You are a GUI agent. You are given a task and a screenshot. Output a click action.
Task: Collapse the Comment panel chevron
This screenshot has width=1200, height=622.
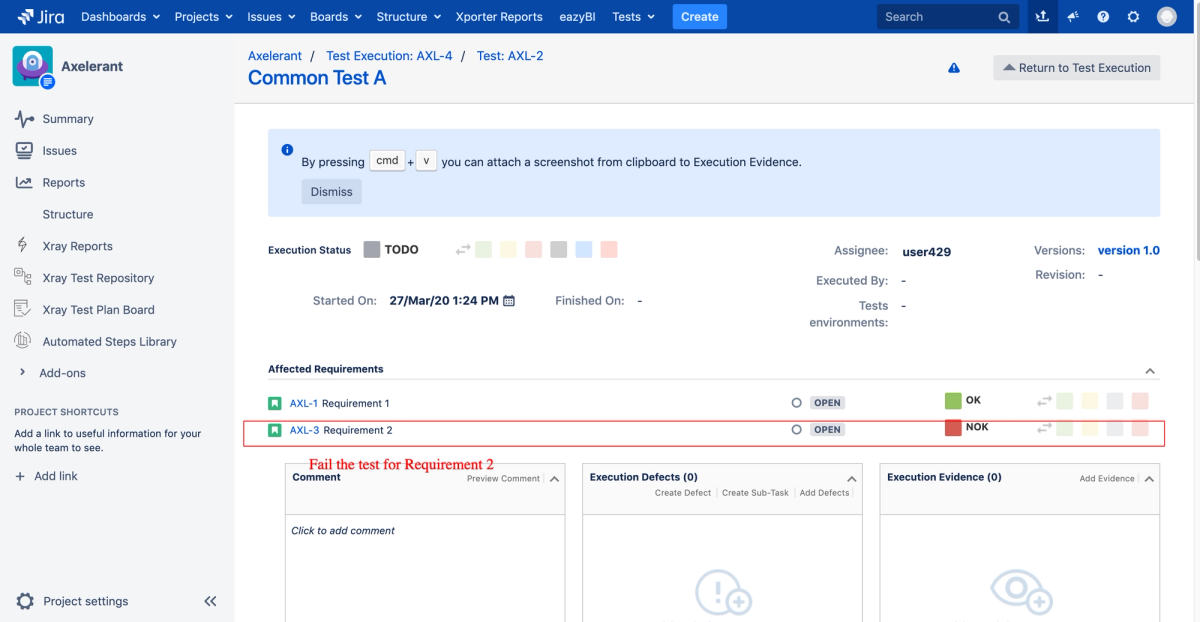tap(555, 479)
